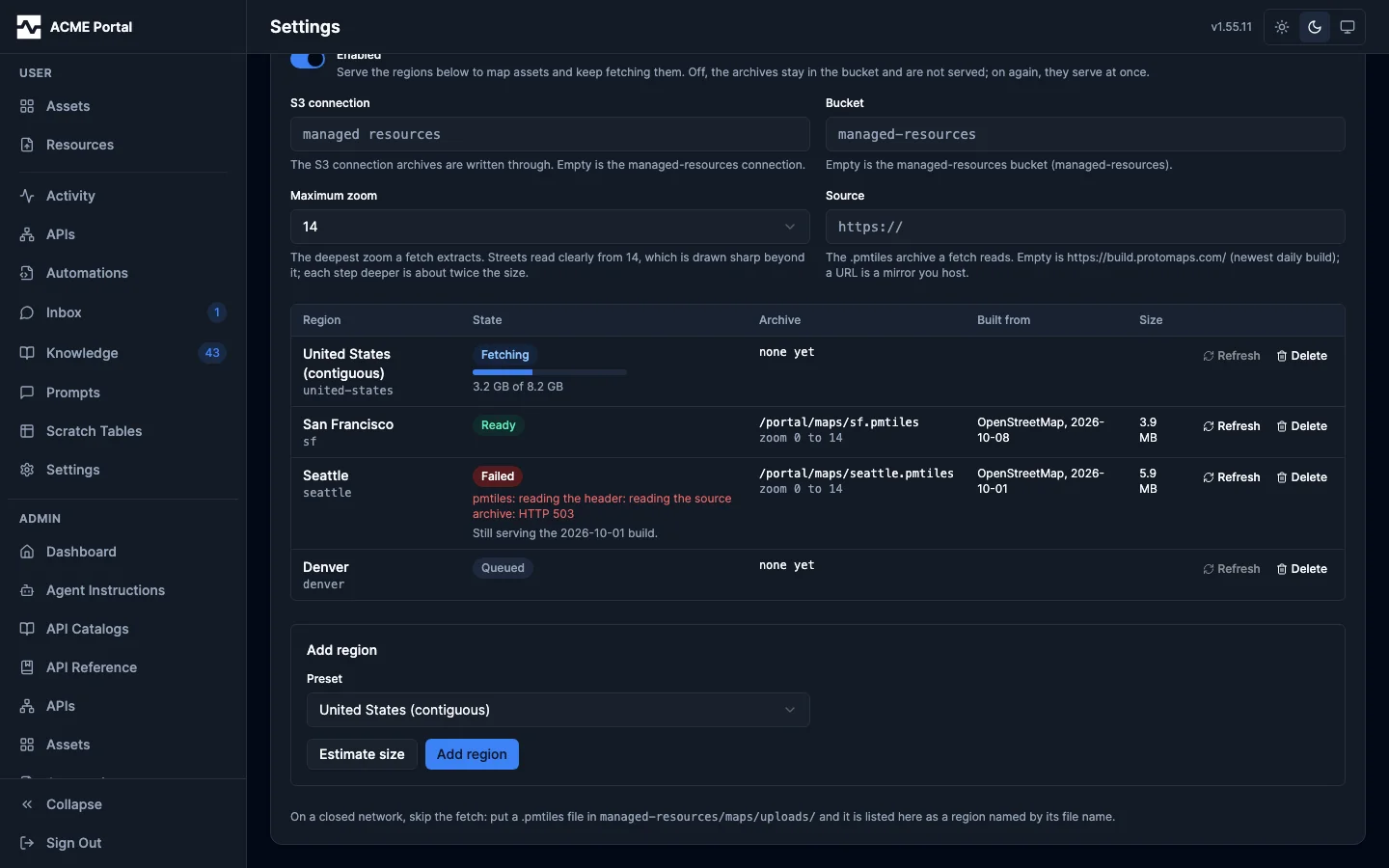The image size is (1389, 868).
Task: Refresh the San Francisco region
Action: pos(1232,426)
